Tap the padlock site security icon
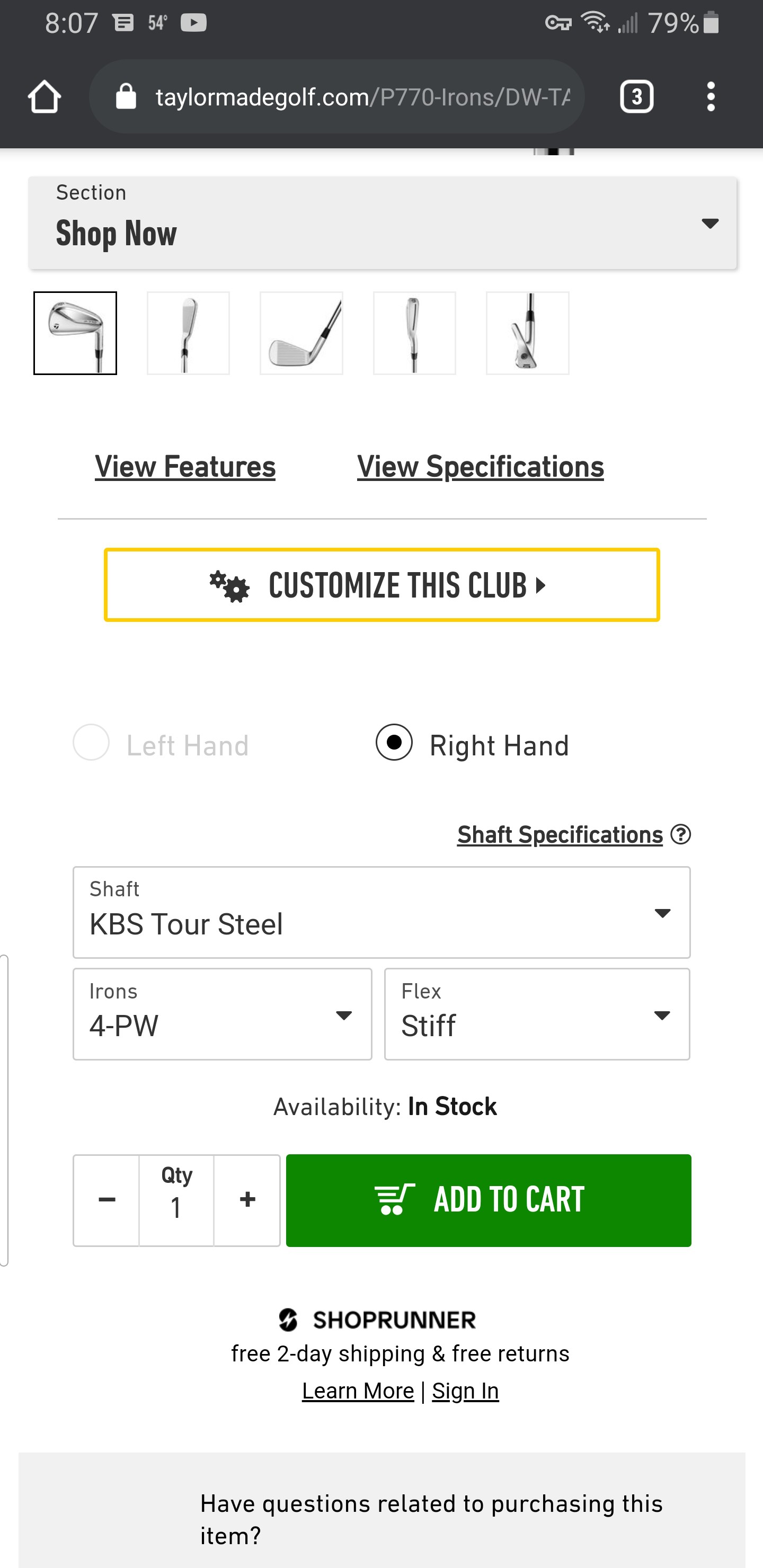The image size is (763, 1568). 126,97
